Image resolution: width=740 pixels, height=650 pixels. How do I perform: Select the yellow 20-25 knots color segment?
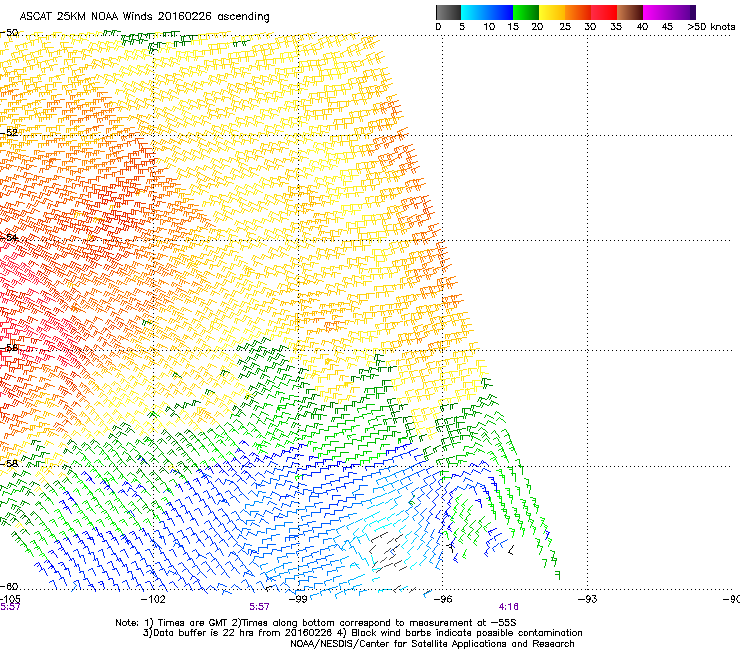[552, 12]
